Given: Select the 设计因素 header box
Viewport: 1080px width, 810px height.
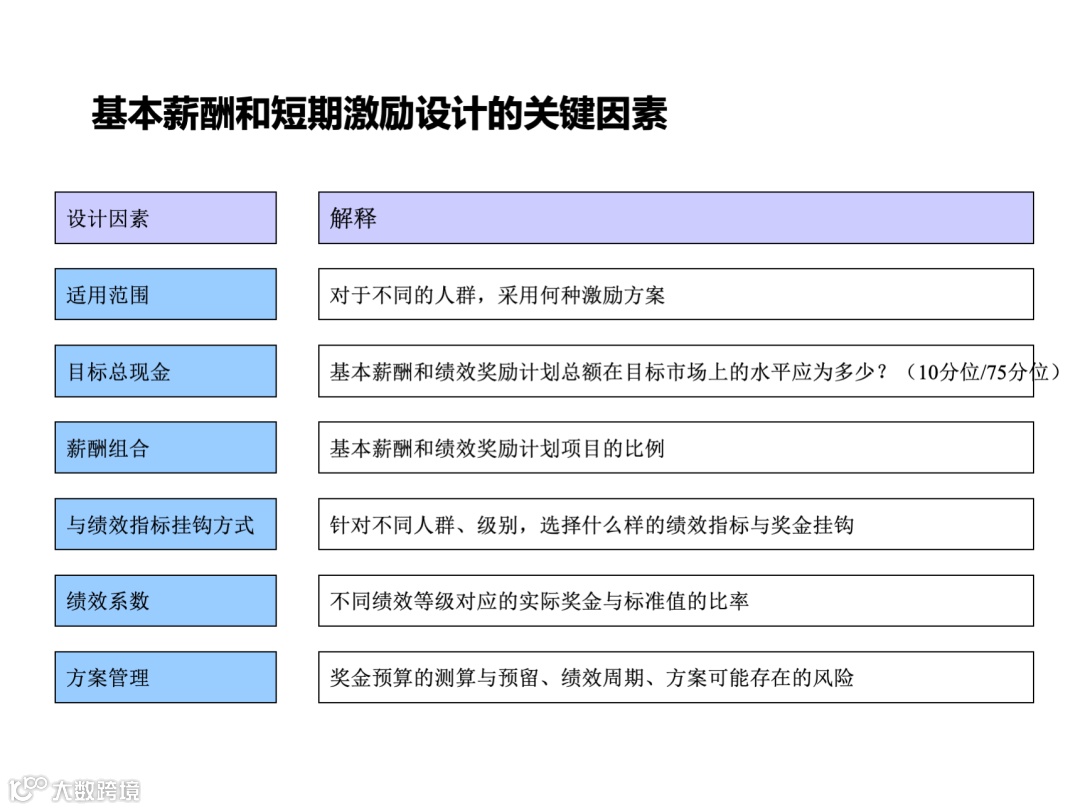Looking at the screenshot, I should [165, 218].
